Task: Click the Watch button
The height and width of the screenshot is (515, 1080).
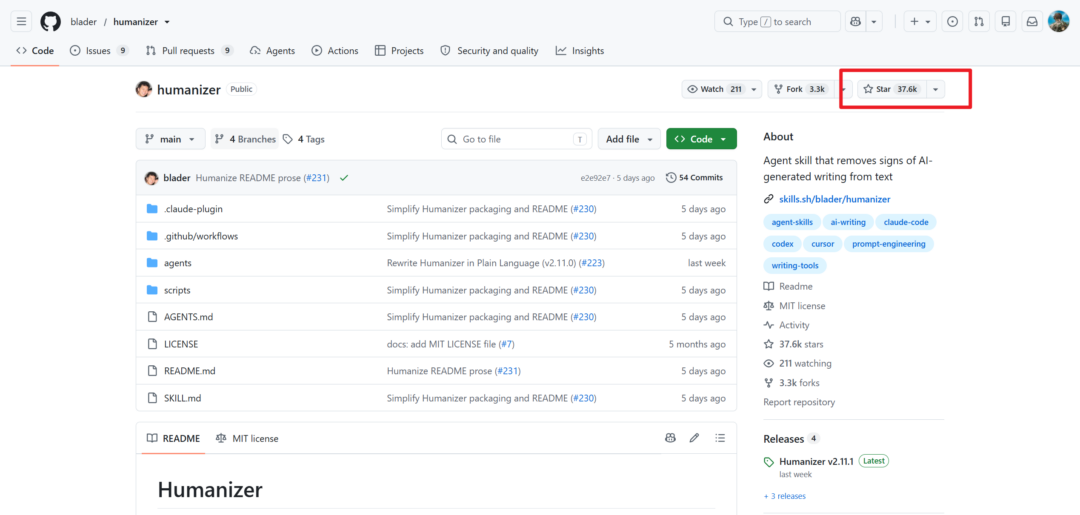Action: 715,90
